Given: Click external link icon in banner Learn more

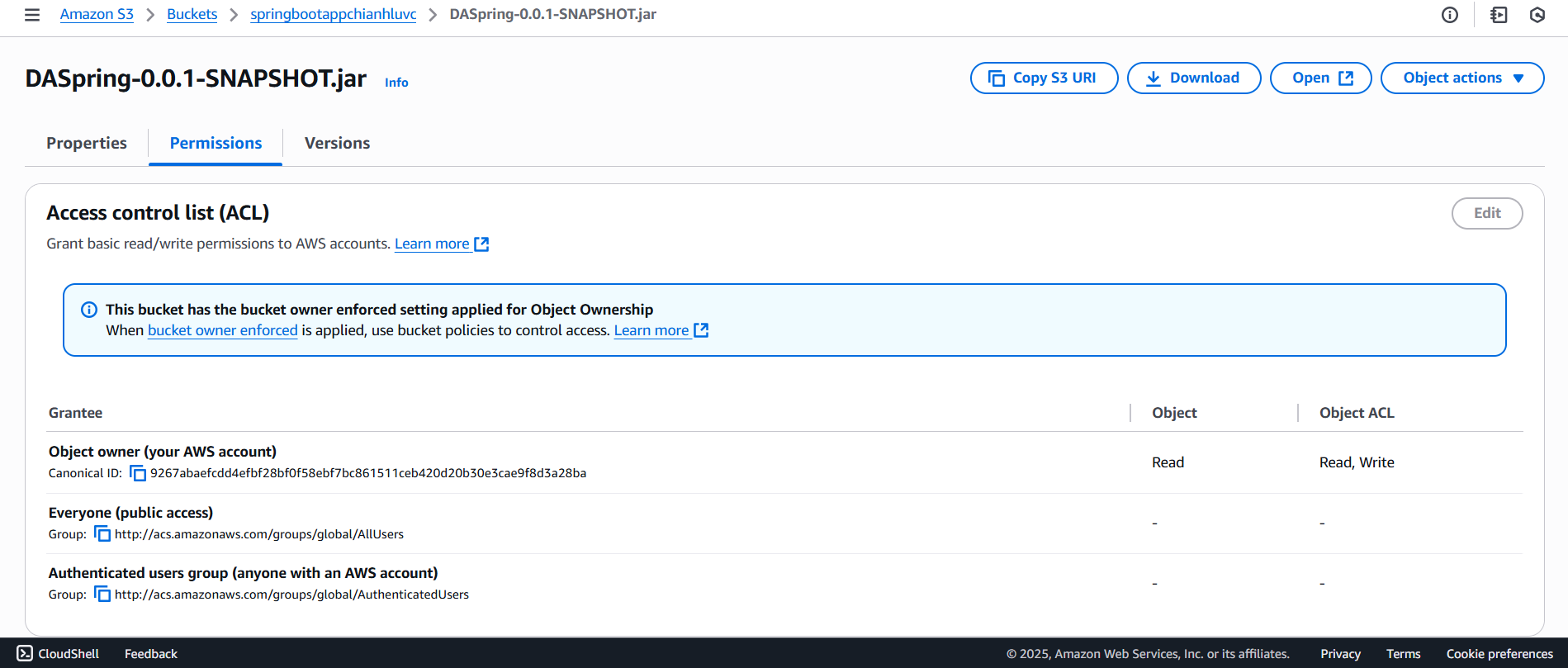Looking at the screenshot, I should [702, 330].
